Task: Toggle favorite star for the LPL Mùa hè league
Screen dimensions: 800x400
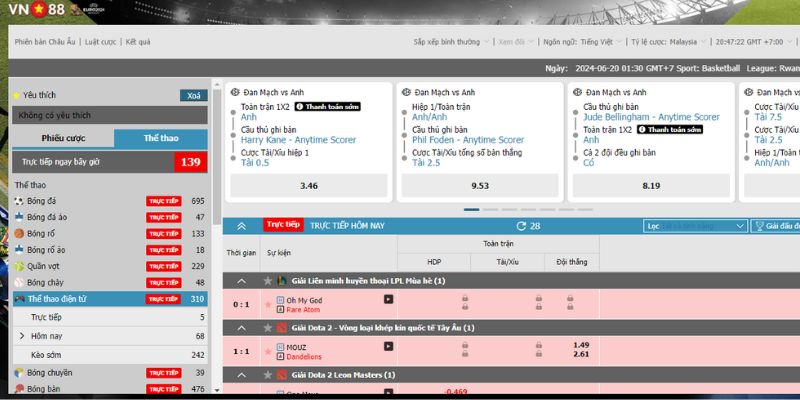Action: (x=267, y=281)
